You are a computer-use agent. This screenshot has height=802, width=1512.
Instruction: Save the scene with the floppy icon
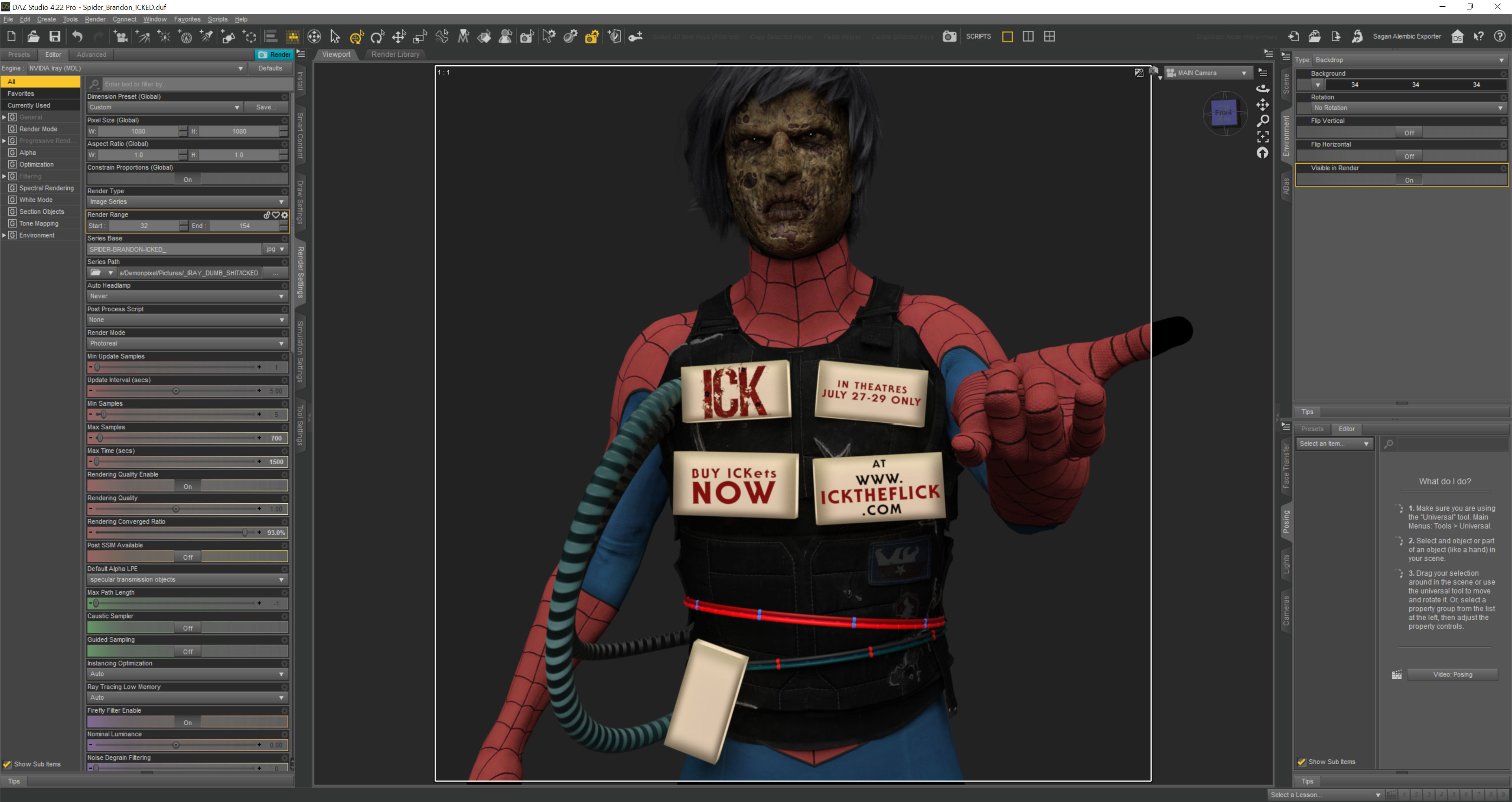tap(55, 36)
